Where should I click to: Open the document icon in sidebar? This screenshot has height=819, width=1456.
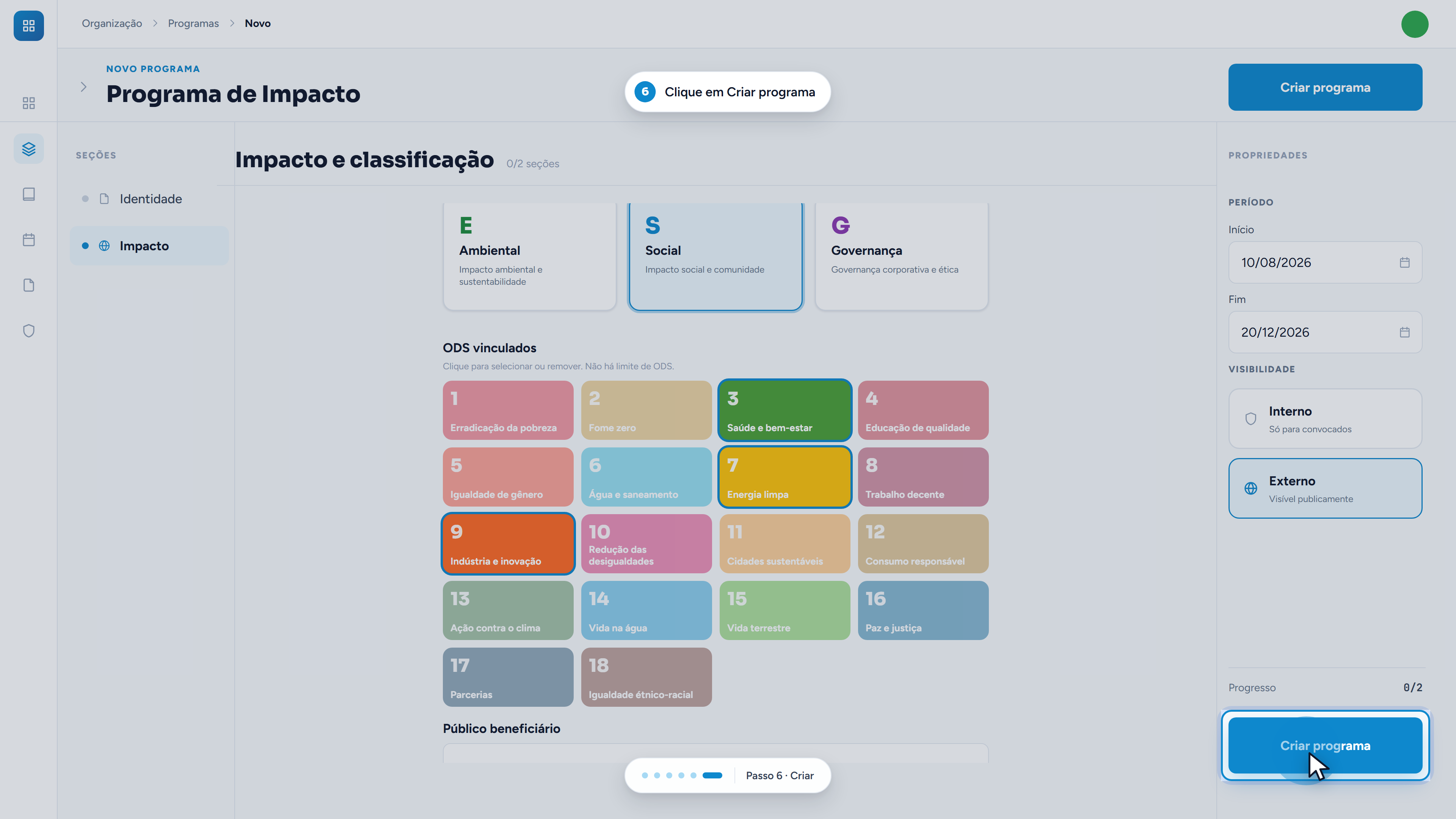(29, 286)
